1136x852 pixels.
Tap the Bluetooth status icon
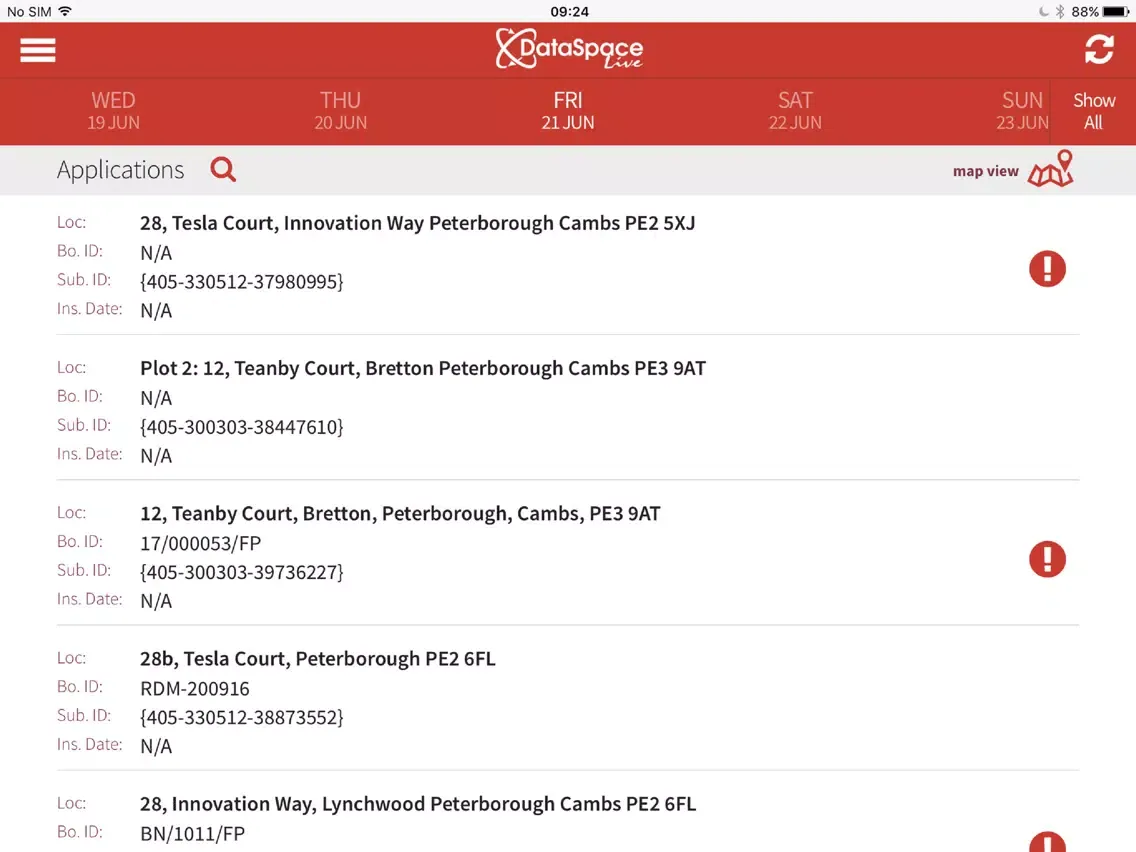click(x=1059, y=12)
